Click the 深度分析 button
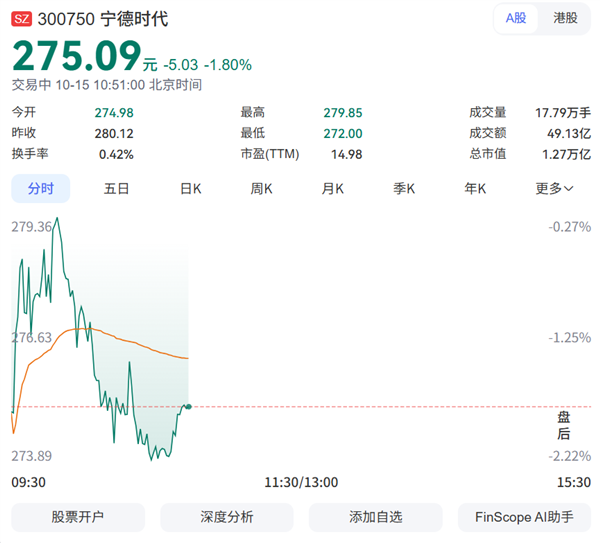This screenshot has width=600, height=543. coord(227,517)
